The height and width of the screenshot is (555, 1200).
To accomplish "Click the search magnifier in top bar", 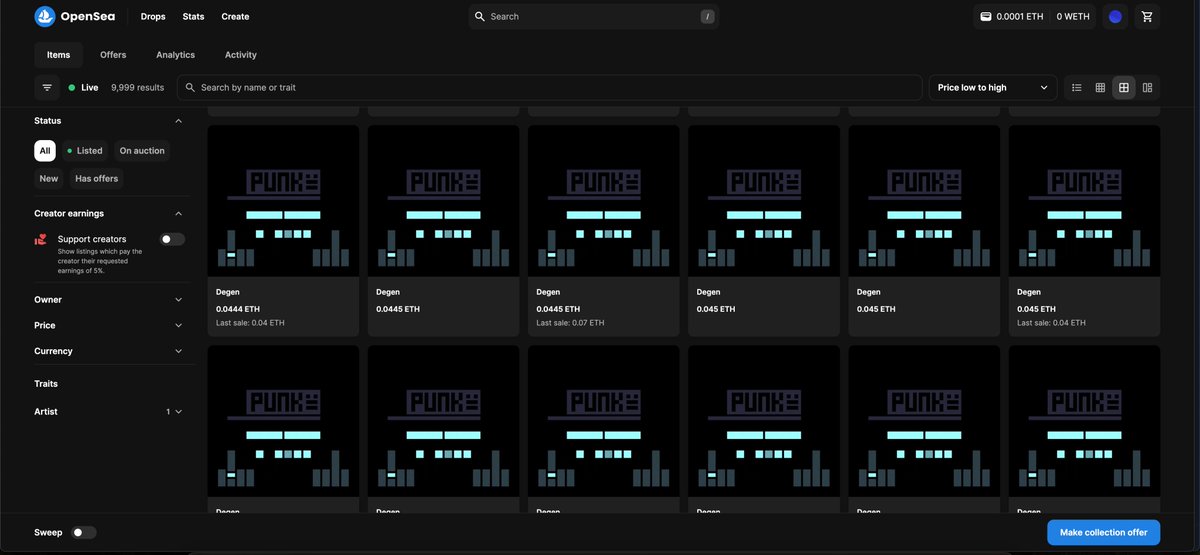I will [480, 17].
